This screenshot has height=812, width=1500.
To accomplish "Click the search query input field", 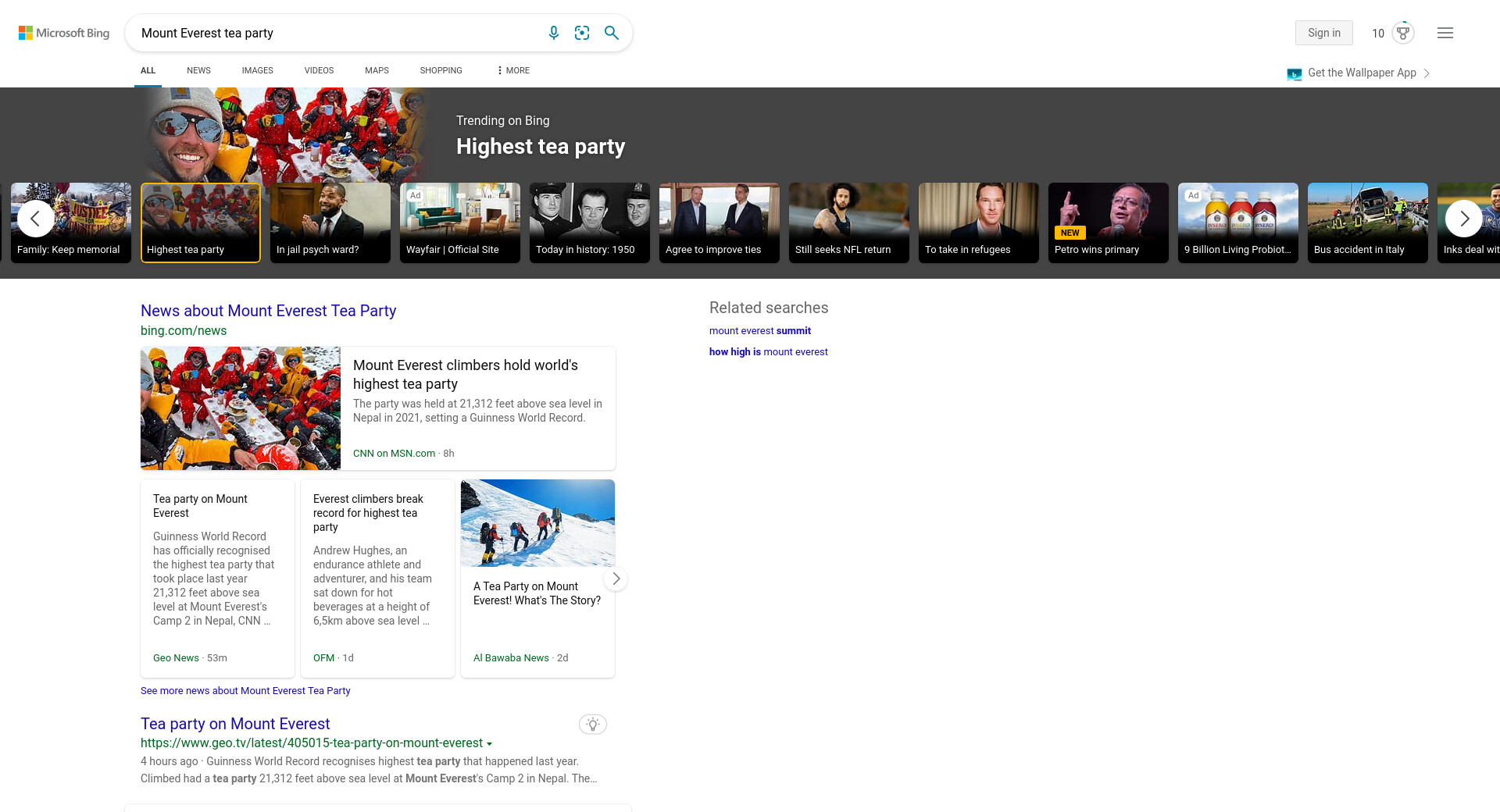I will point(336,33).
